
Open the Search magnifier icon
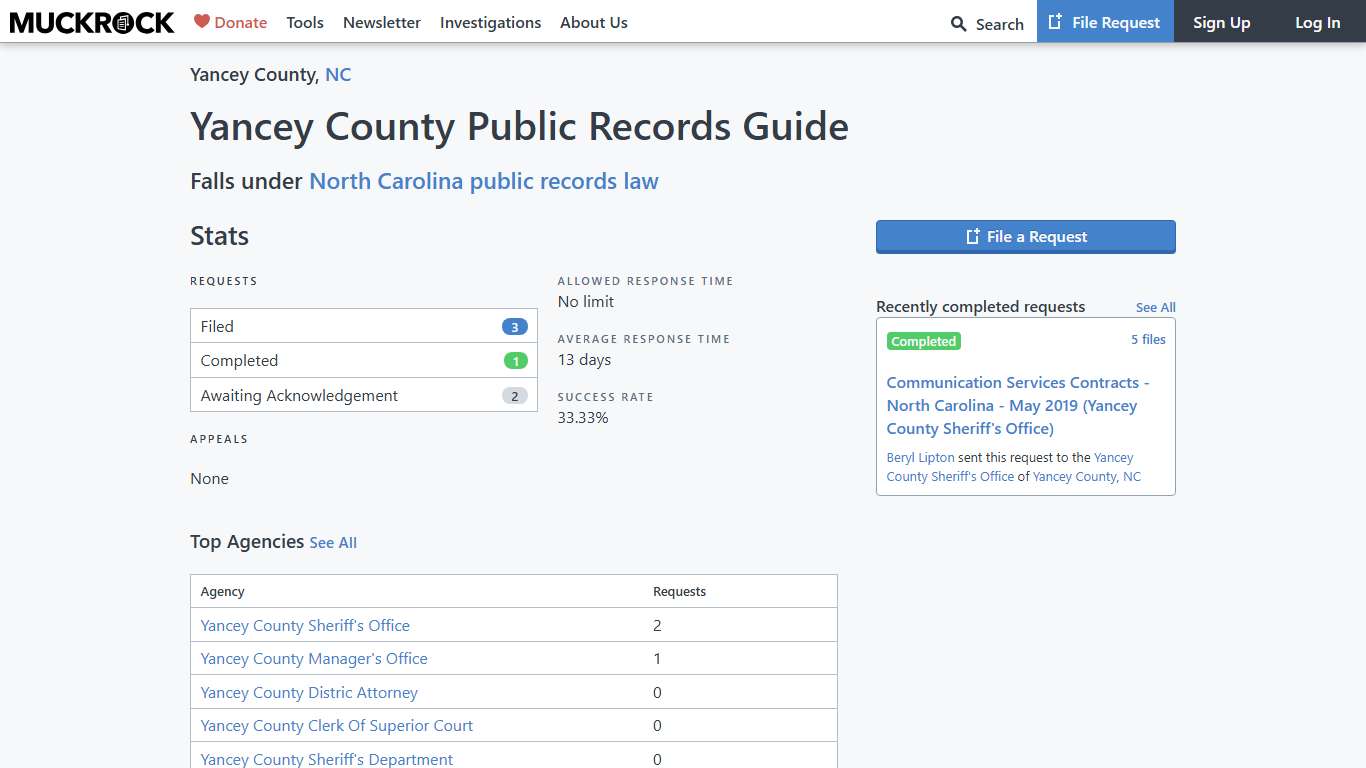tap(958, 23)
